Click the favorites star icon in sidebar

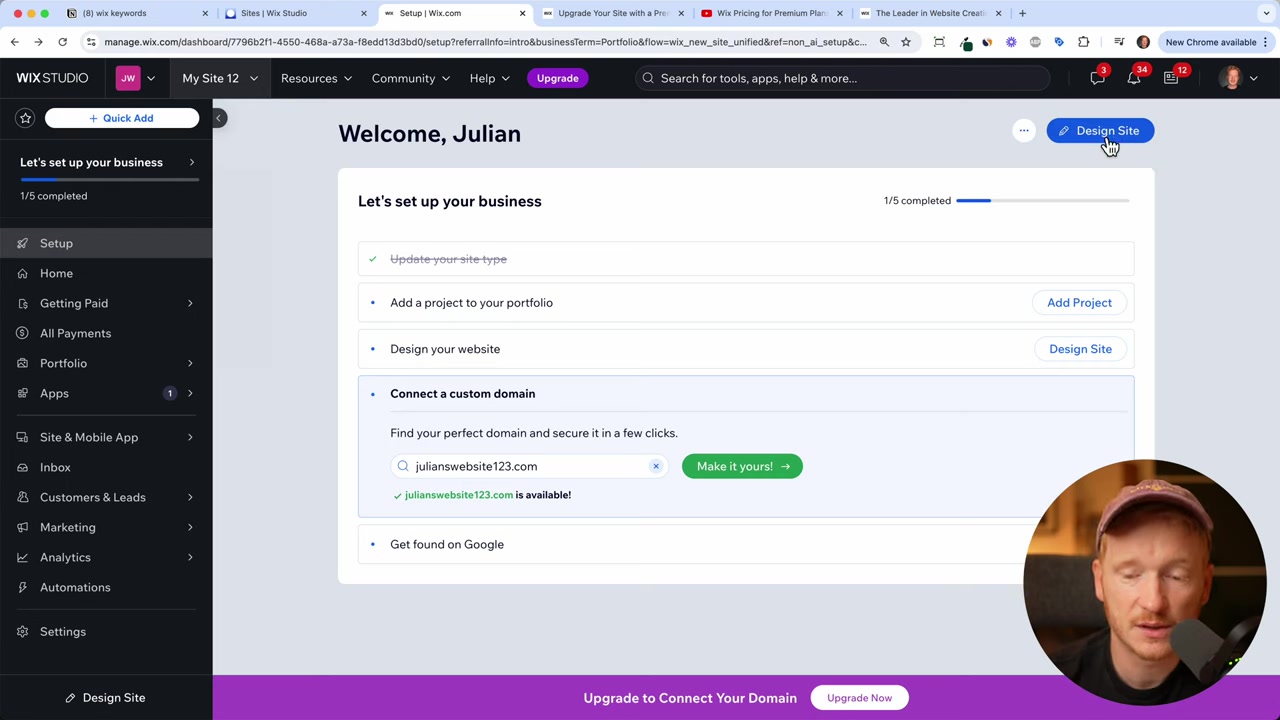click(26, 118)
